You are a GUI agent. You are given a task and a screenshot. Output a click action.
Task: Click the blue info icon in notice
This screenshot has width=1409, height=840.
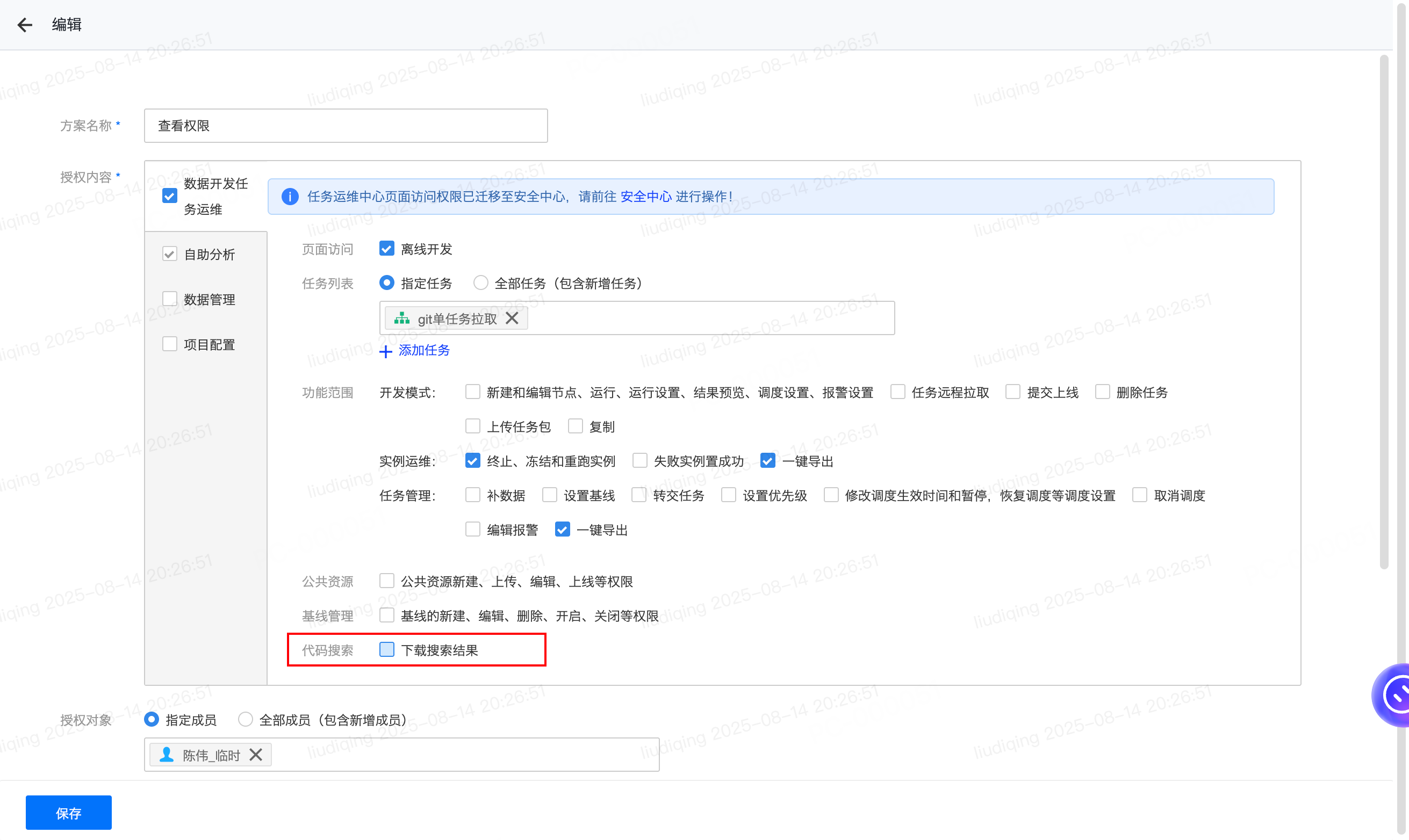pyautogui.click(x=290, y=197)
